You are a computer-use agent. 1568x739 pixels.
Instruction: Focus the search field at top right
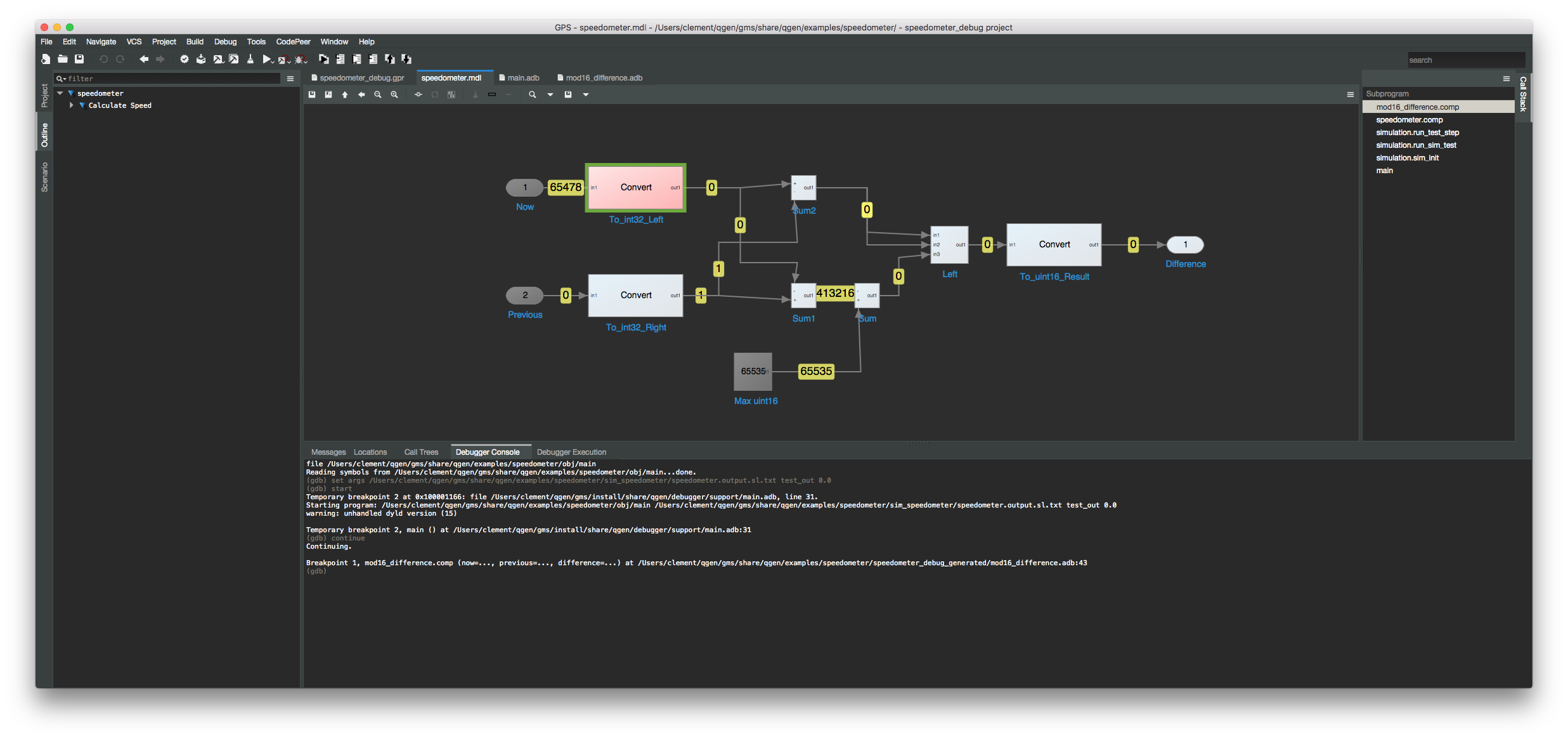(x=1466, y=60)
